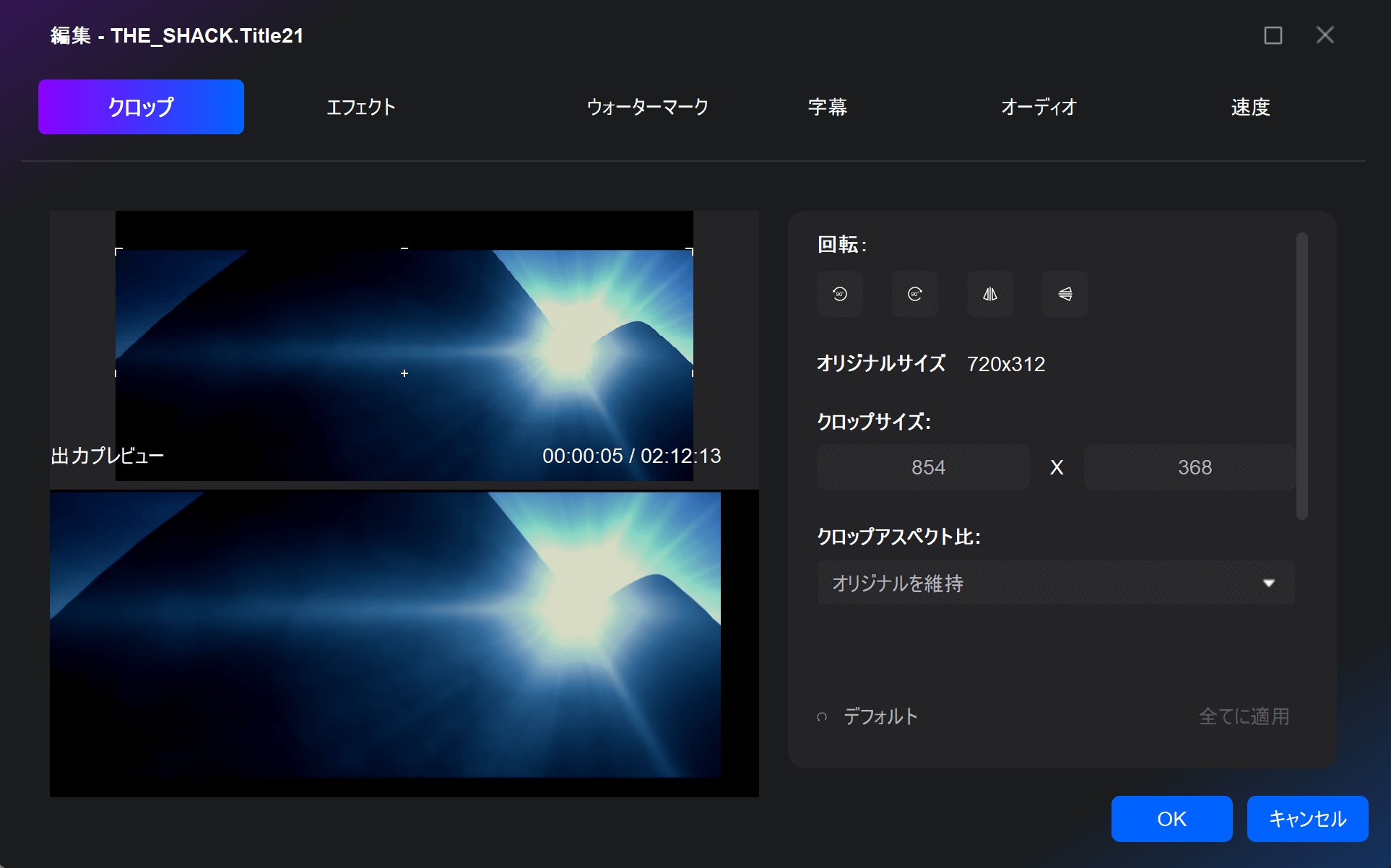Click the reset icon beside デフォルト

pyautogui.click(x=822, y=717)
